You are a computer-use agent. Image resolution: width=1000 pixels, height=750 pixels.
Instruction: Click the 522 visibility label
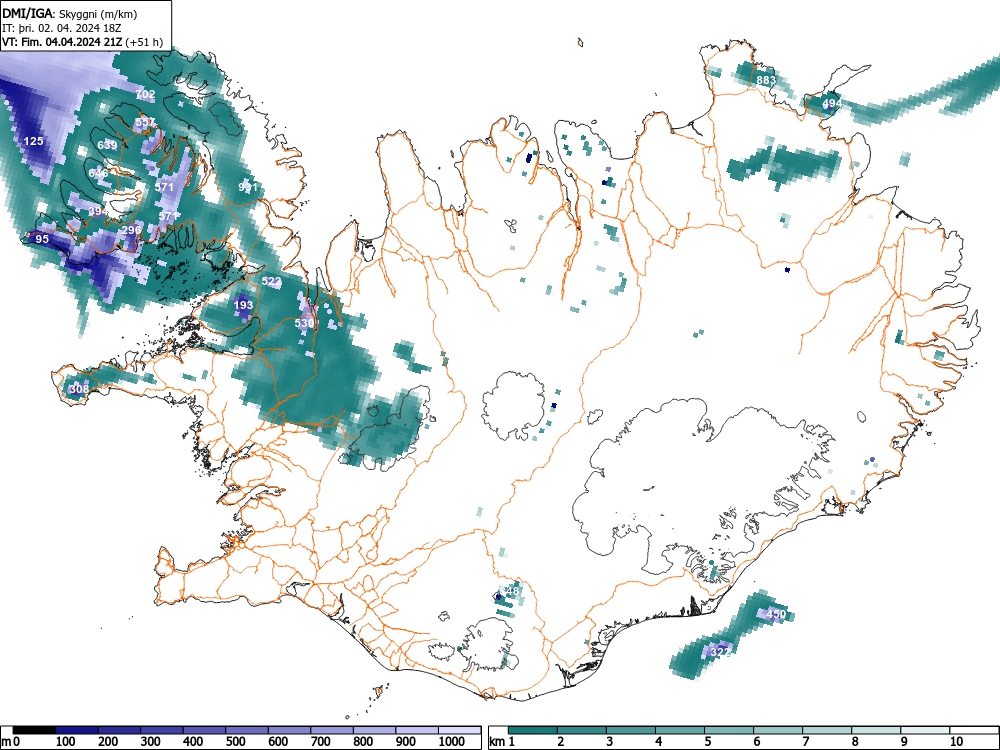click(271, 281)
